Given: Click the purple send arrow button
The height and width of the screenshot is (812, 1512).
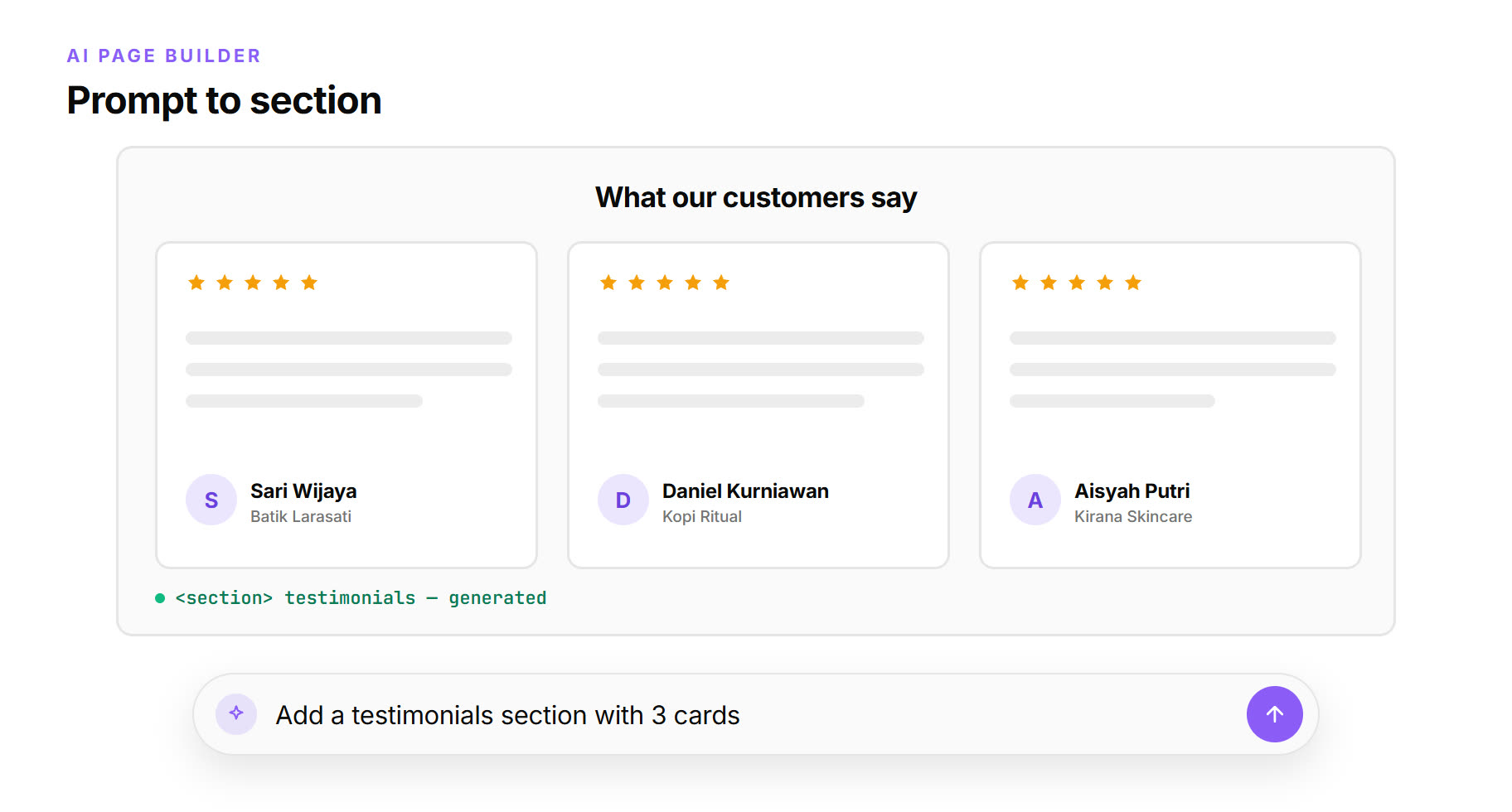Looking at the screenshot, I should coord(1274,714).
